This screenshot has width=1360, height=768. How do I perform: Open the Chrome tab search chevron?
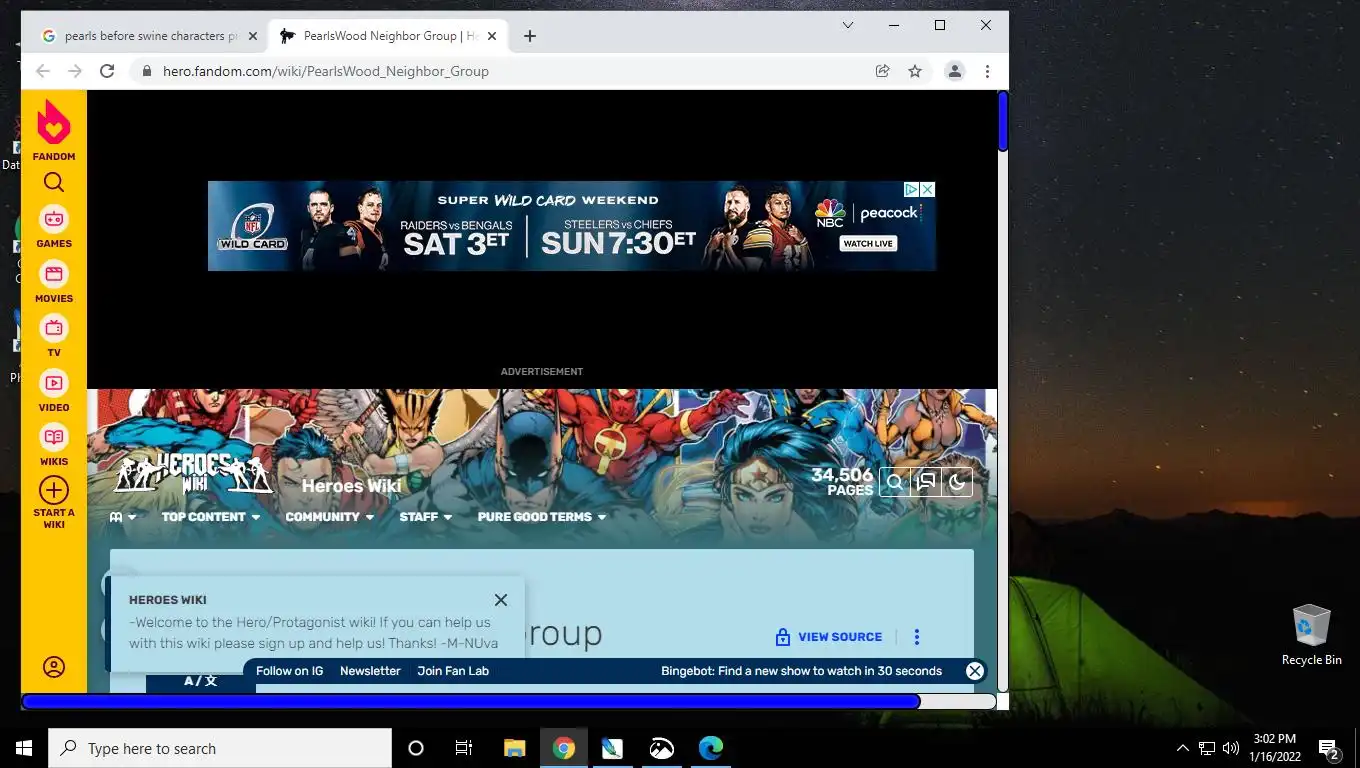tap(848, 25)
